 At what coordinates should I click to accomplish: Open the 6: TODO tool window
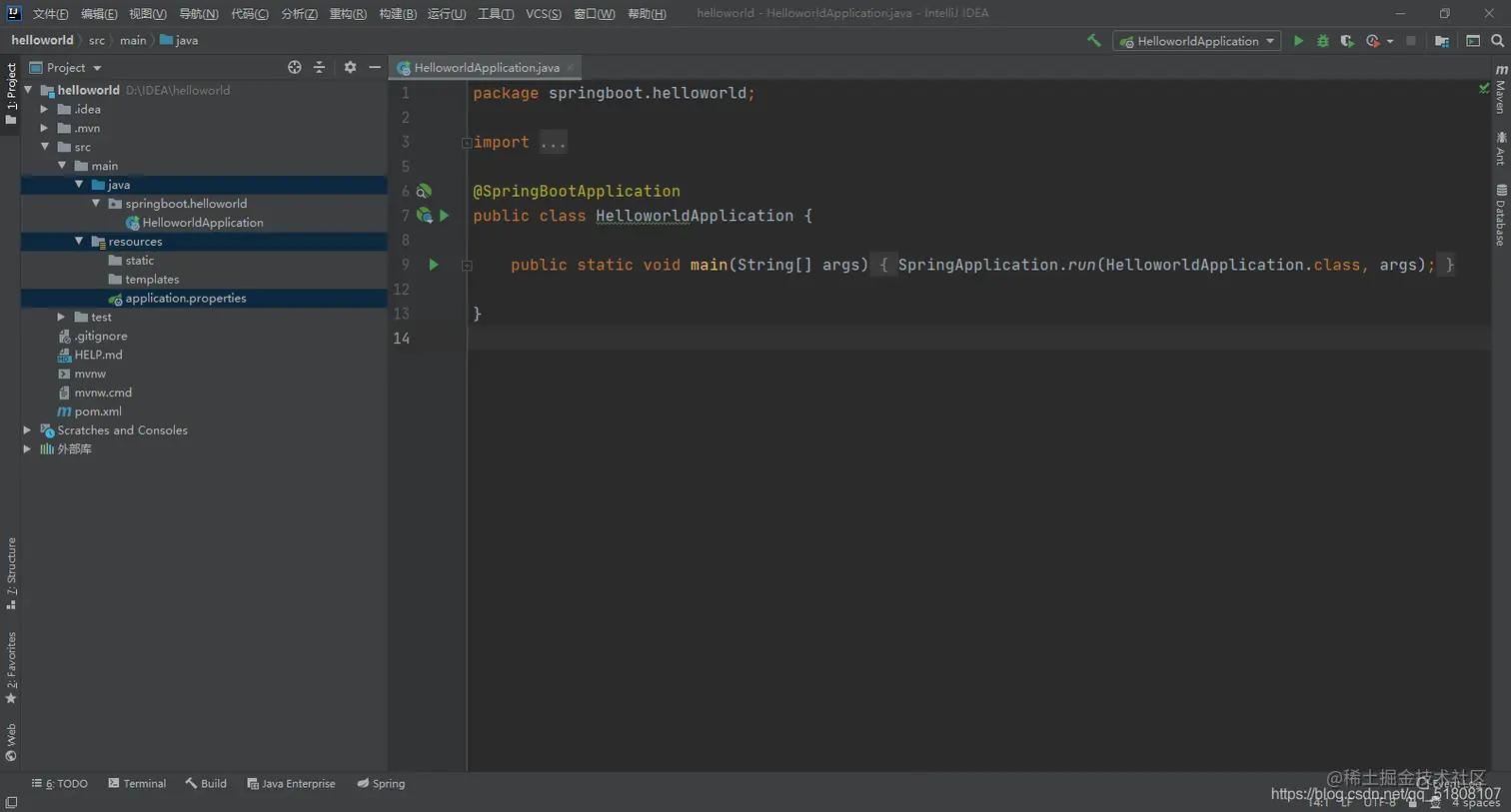pos(60,784)
